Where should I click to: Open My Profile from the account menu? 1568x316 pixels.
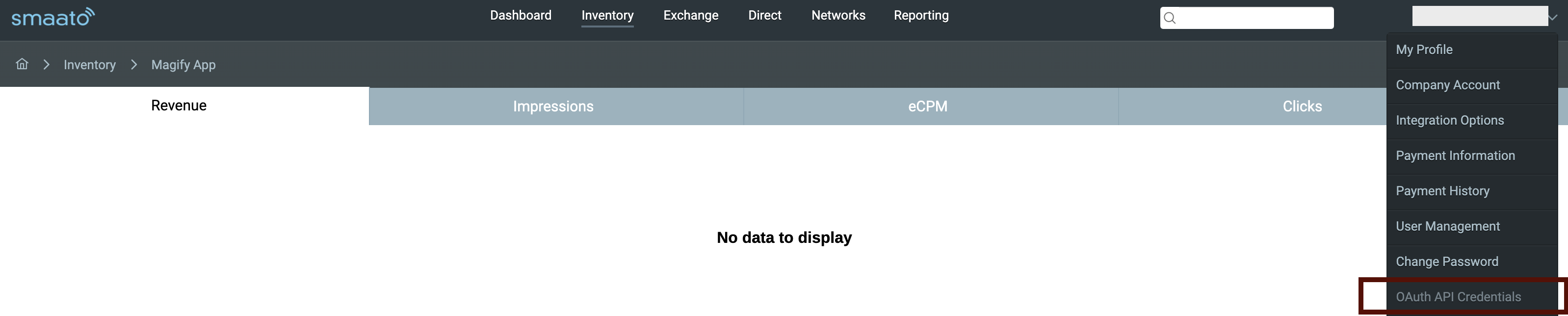point(1424,50)
